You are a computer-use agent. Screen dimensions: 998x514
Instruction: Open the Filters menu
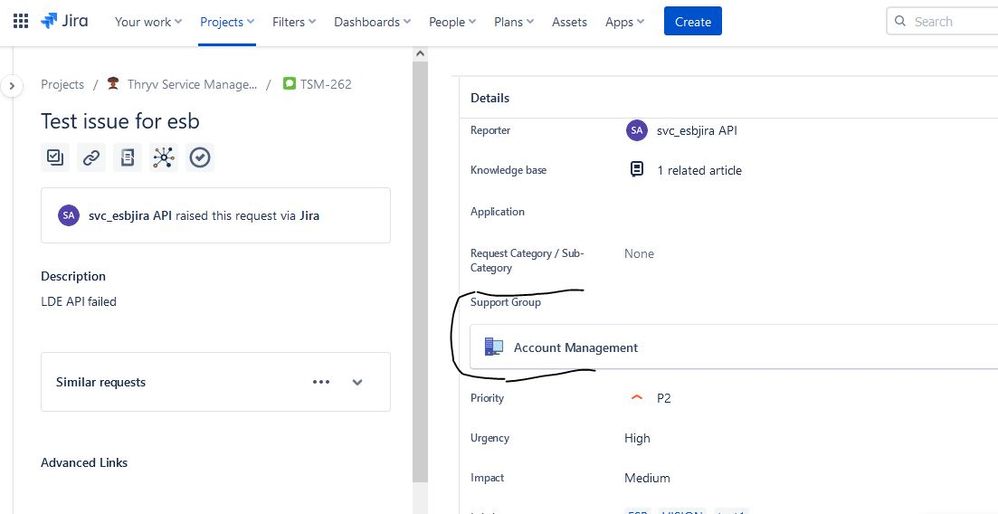(x=294, y=22)
